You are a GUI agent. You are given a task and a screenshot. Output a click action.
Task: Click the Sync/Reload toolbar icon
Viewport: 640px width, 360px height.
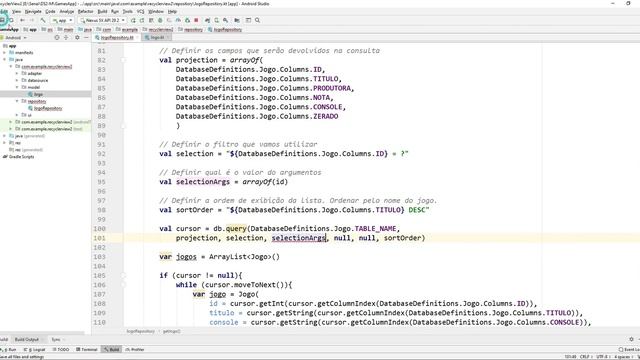point(12,20)
